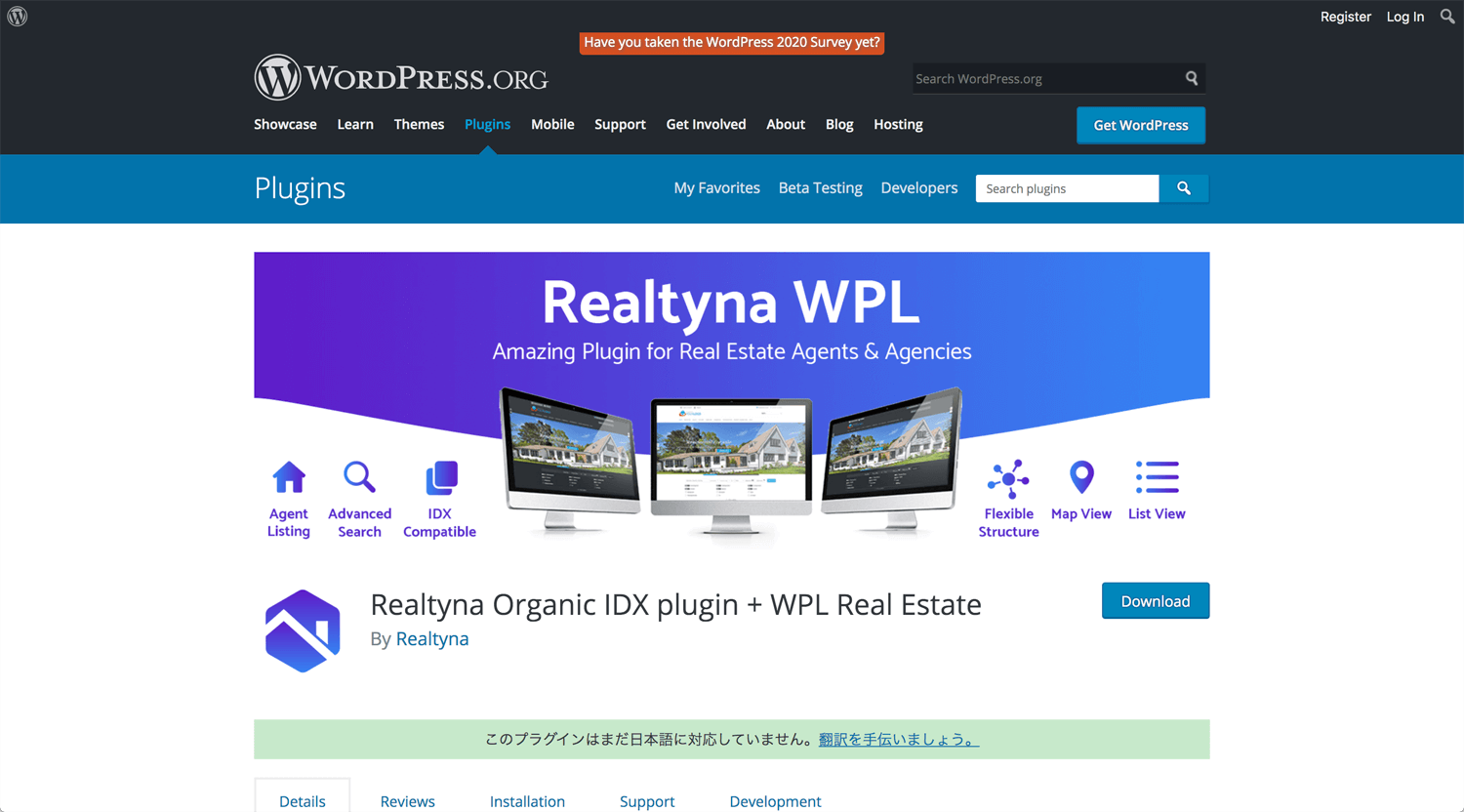
Task: Open the Developers link
Action: 919,188
